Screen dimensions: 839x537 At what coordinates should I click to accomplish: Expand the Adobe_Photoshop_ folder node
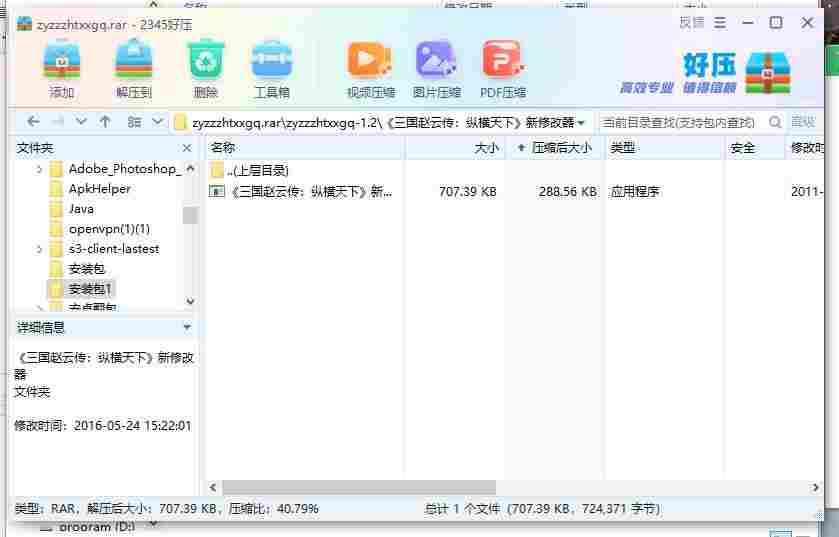click(x=39, y=170)
